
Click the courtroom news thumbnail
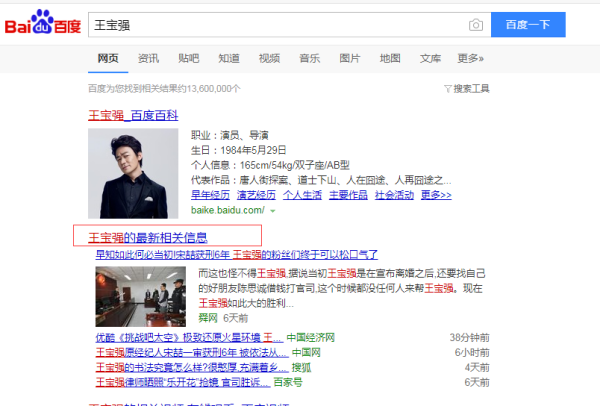pos(140,297)
